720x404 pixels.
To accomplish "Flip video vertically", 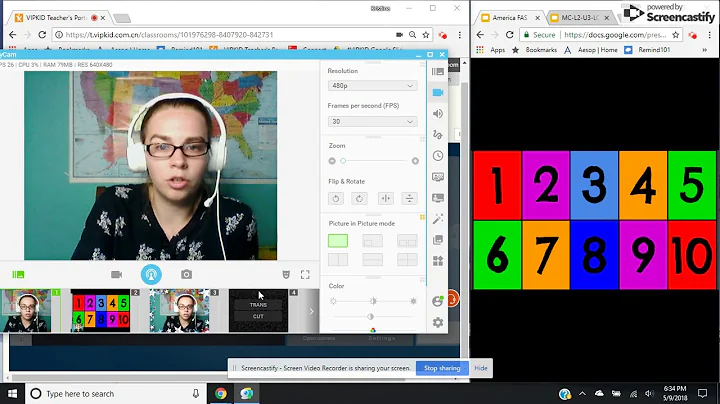I will click(x=409, y=198).
